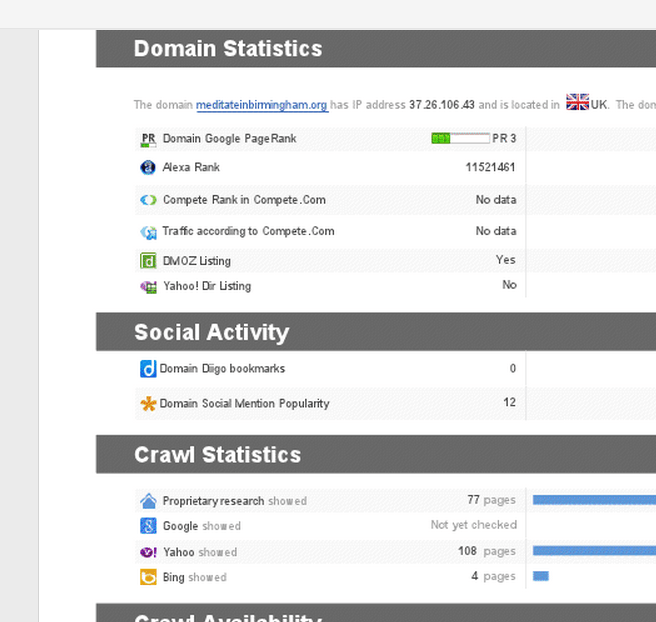This screenshot has width=656, height=622.
Task: Click the Traffic according to Compete.Com icon
Action: [x=148, y=232]
